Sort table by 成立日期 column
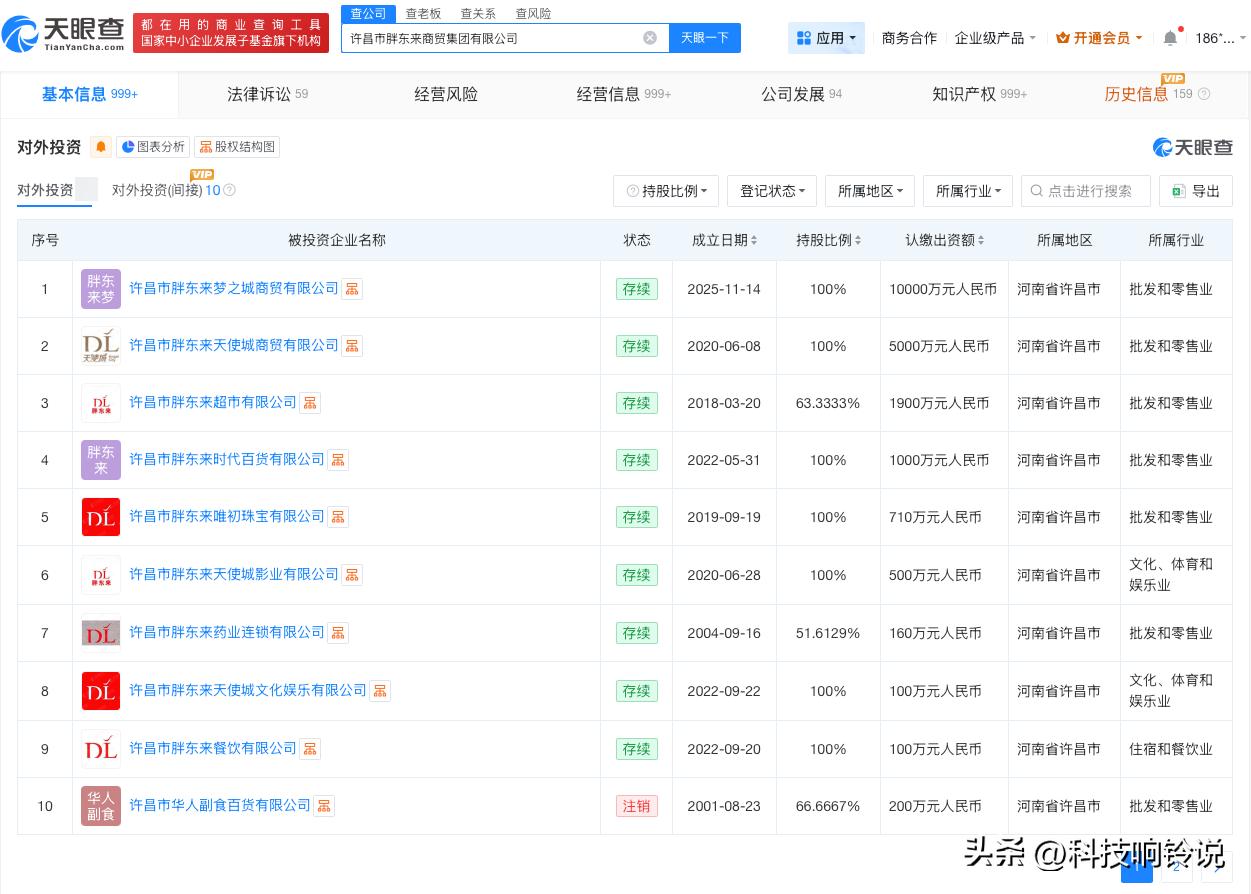 tap(725, 240)
